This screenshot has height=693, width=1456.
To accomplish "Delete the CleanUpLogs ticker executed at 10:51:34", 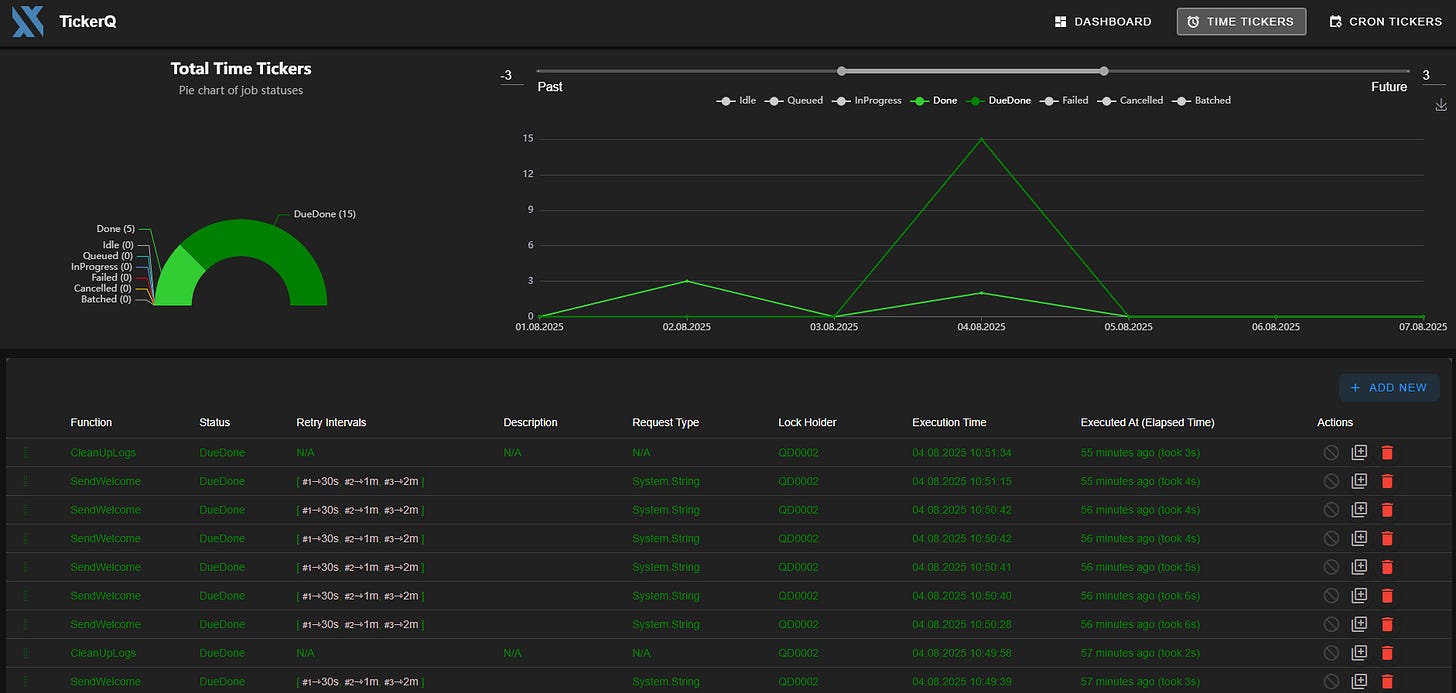I will point(1387,453).
